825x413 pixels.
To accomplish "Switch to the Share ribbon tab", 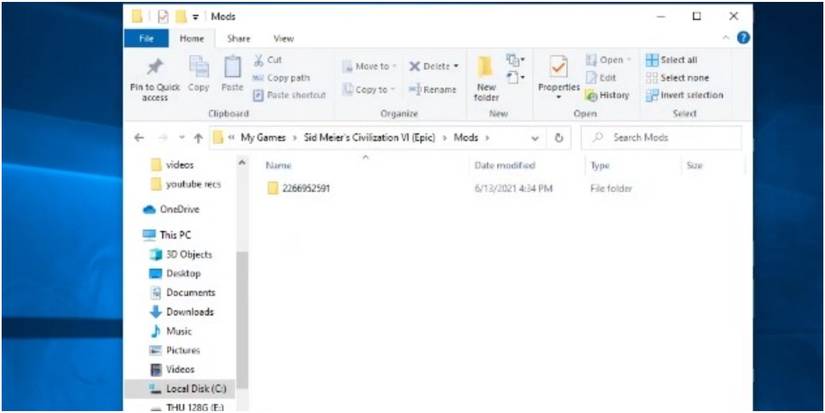I will click(x=239, y=38).
